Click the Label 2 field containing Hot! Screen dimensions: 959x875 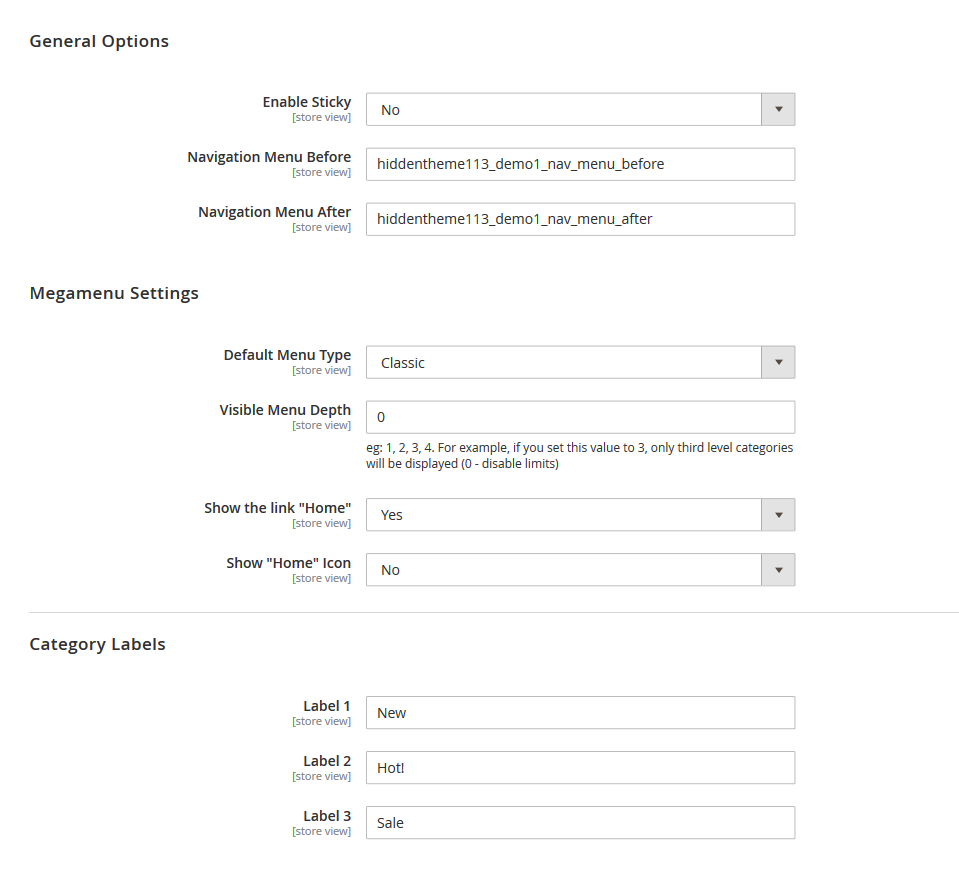(x=580, y=767)
